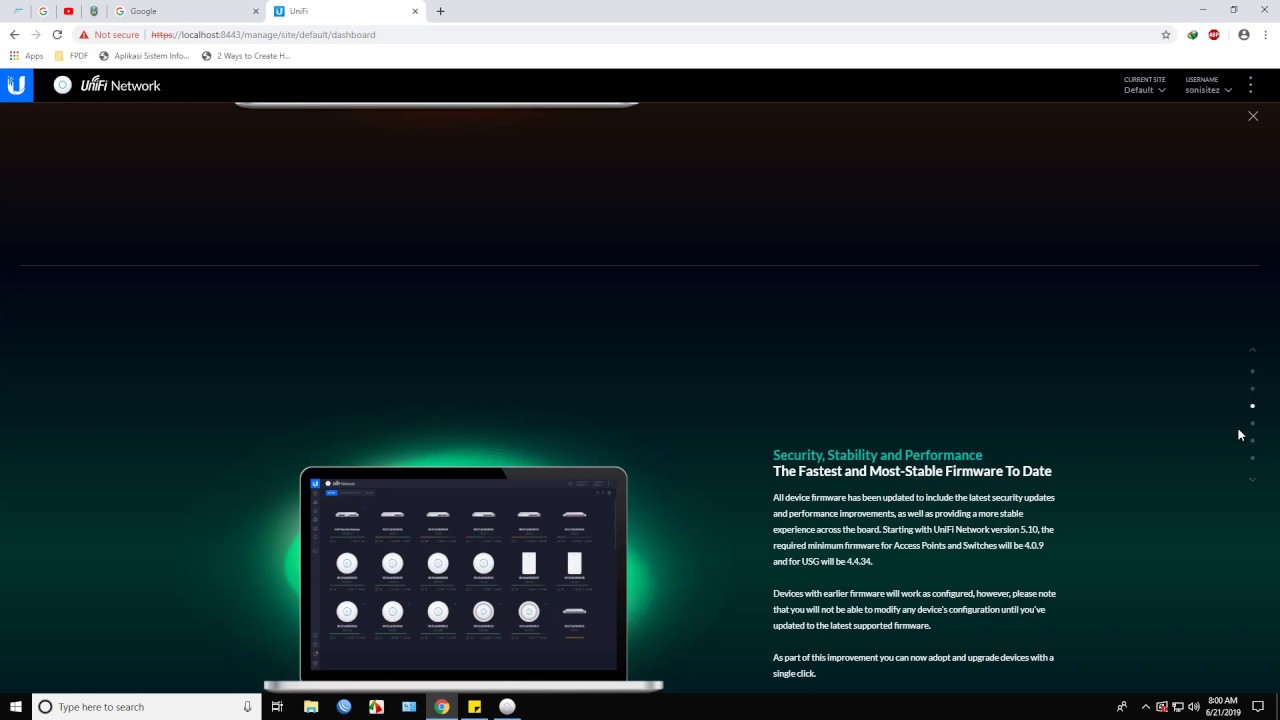The image size is (1280, 720).
Task: Select the fourth slide pagination dot
Action: point(1252,423)
